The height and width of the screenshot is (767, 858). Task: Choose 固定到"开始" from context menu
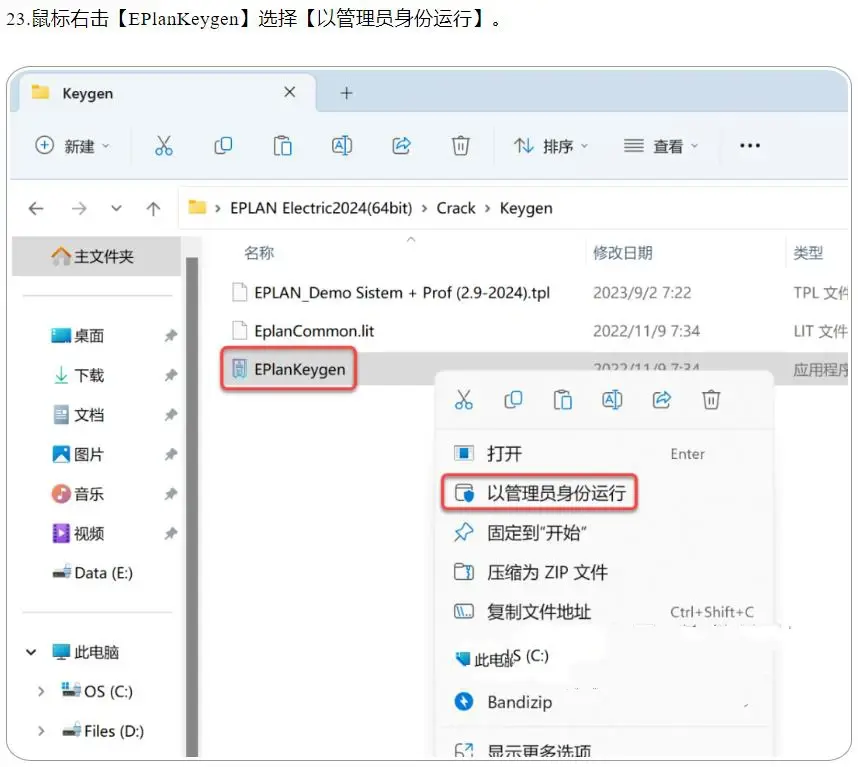click(x=604, y=532)
